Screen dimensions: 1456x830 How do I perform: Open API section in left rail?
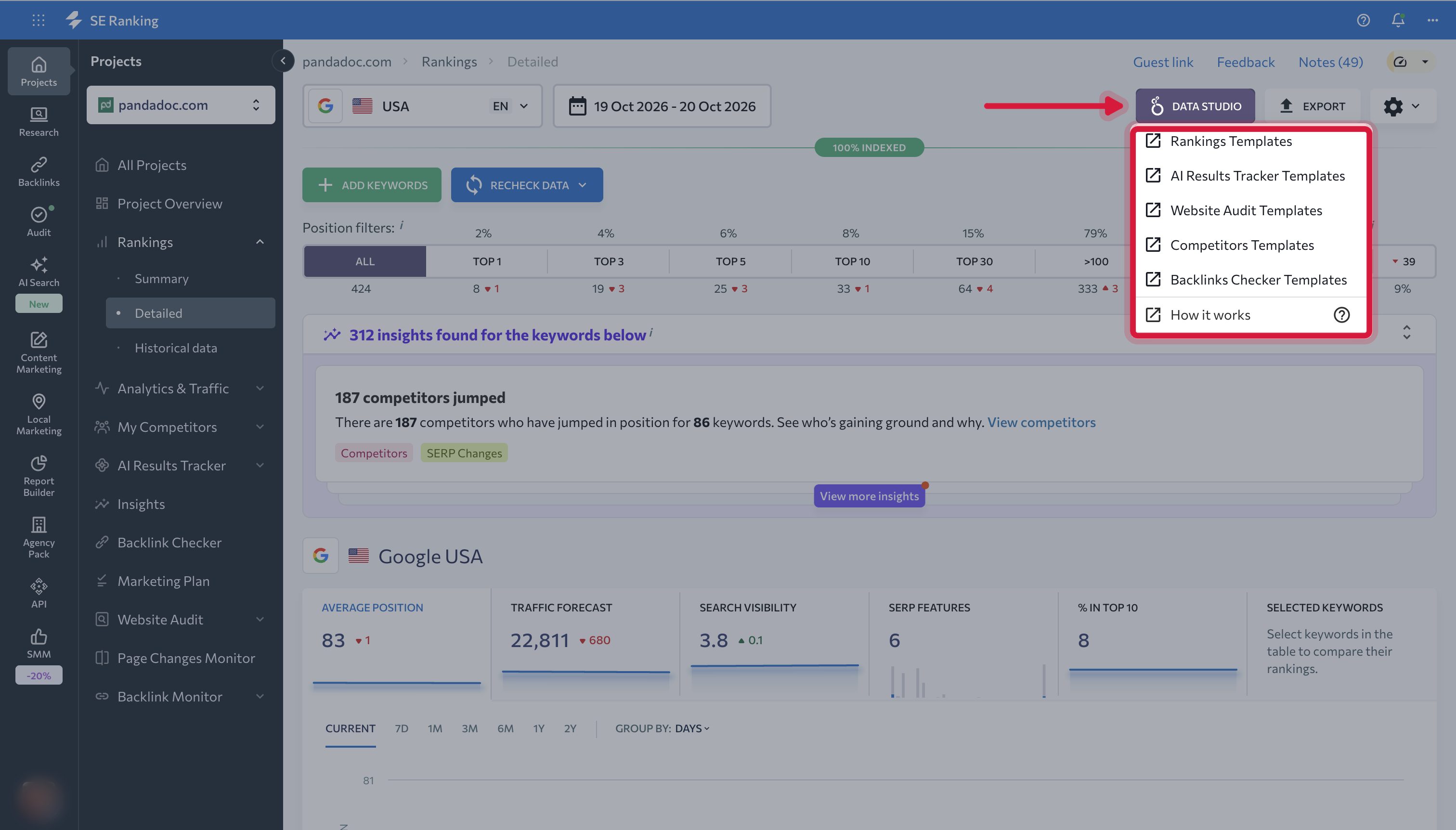39,593
